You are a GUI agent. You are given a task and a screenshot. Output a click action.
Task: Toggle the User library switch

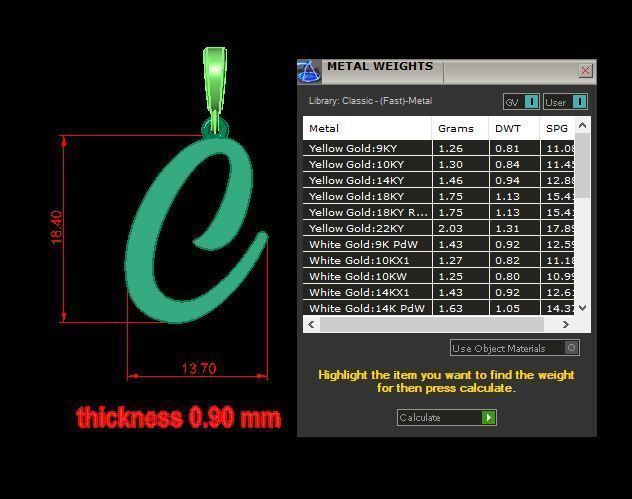[x=565, y=102]
